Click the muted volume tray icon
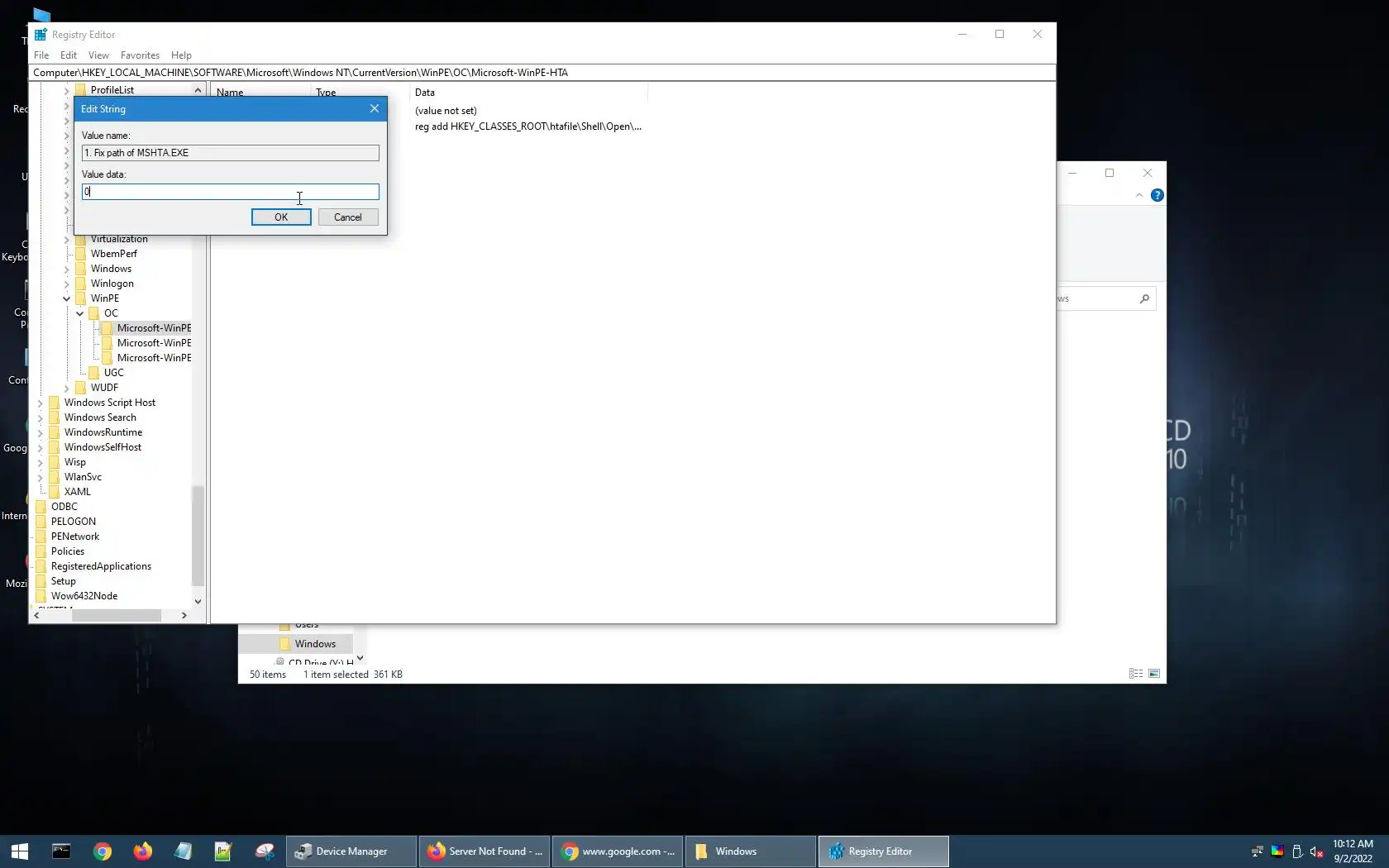1389x868 pixels. tap(1317, 851)
